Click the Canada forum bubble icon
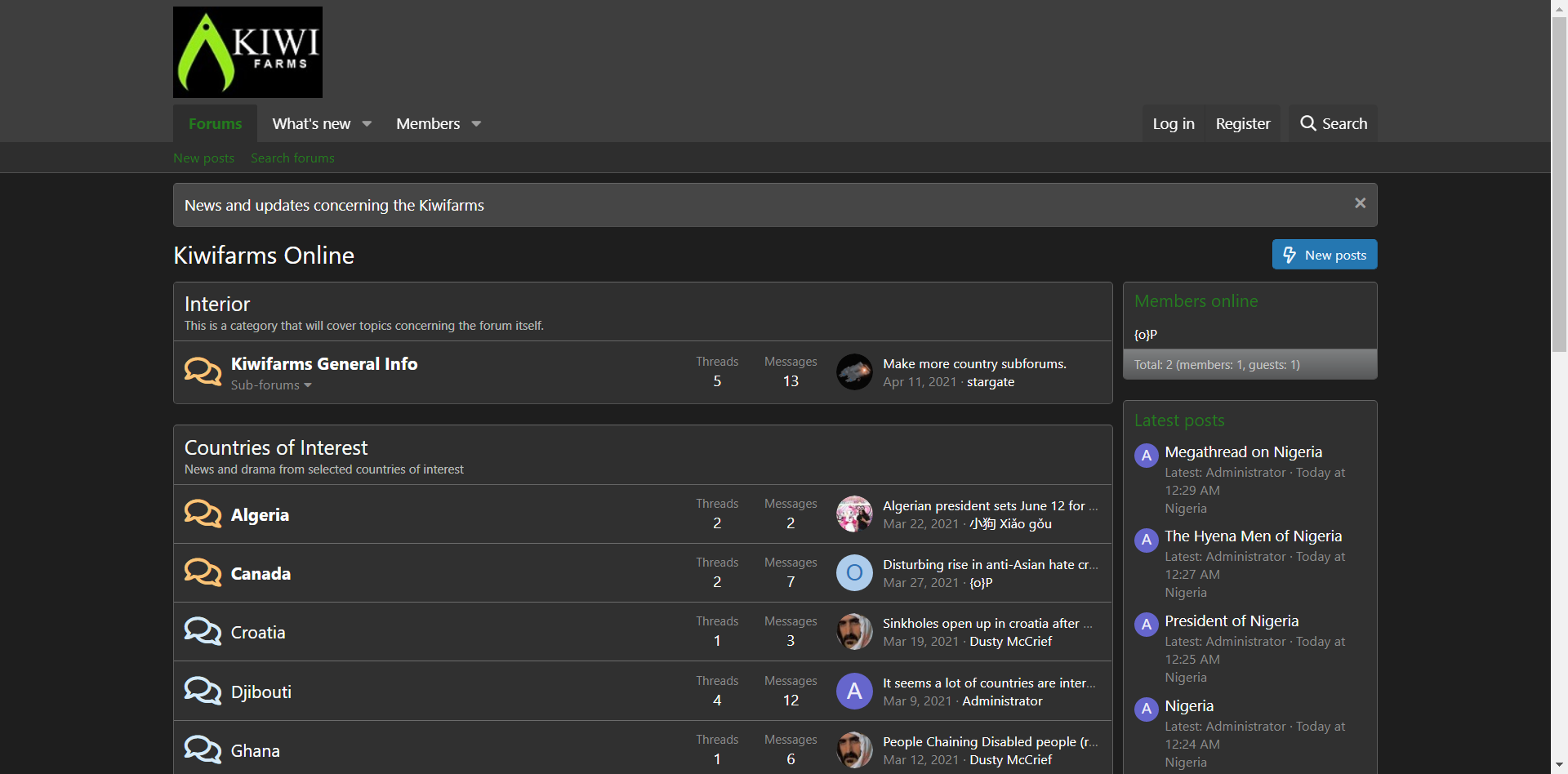Screen dimensions: 1568x774 tap(203, 573)
